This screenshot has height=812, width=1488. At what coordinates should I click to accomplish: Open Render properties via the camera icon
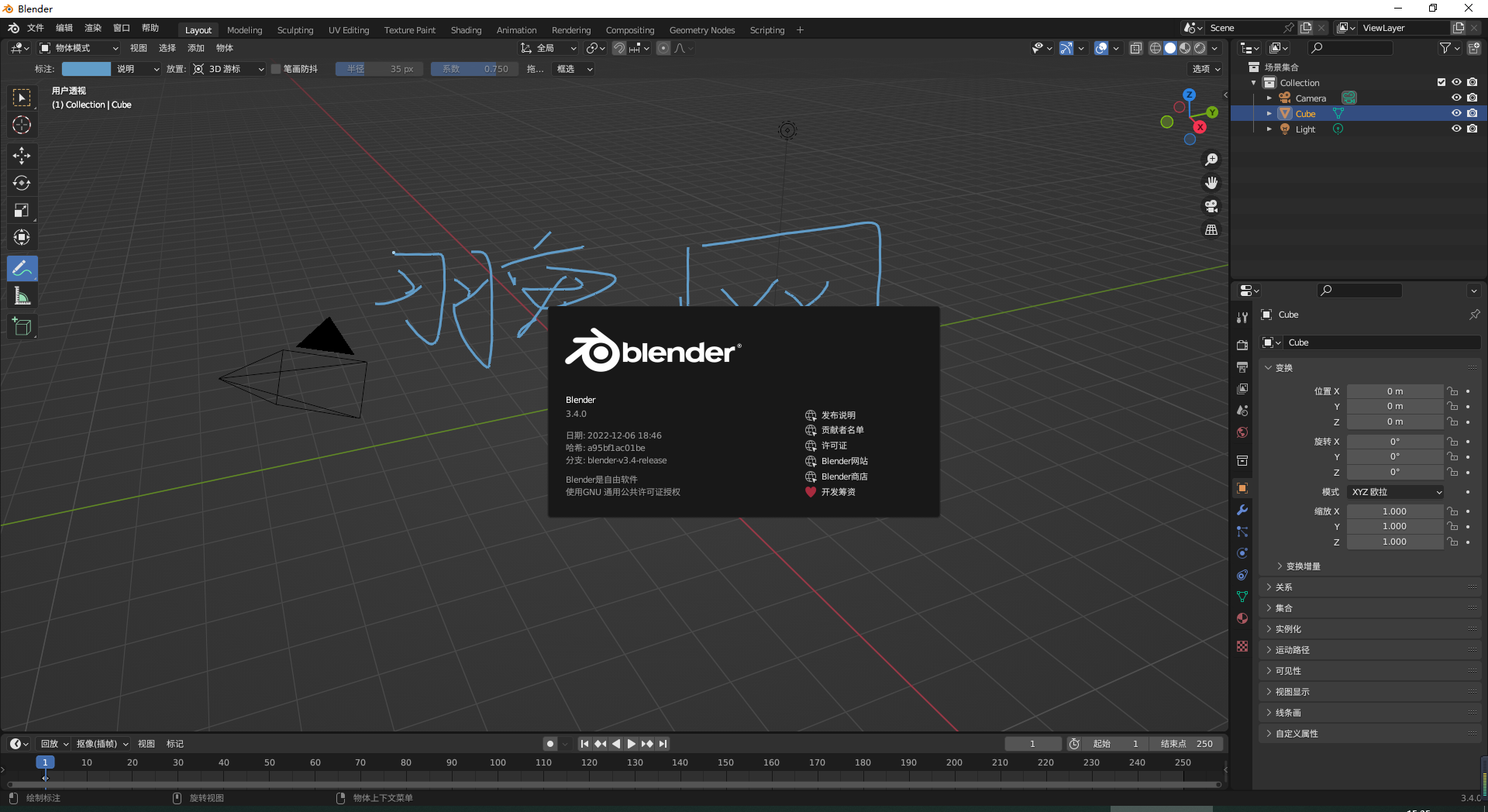click(1242, 344)
